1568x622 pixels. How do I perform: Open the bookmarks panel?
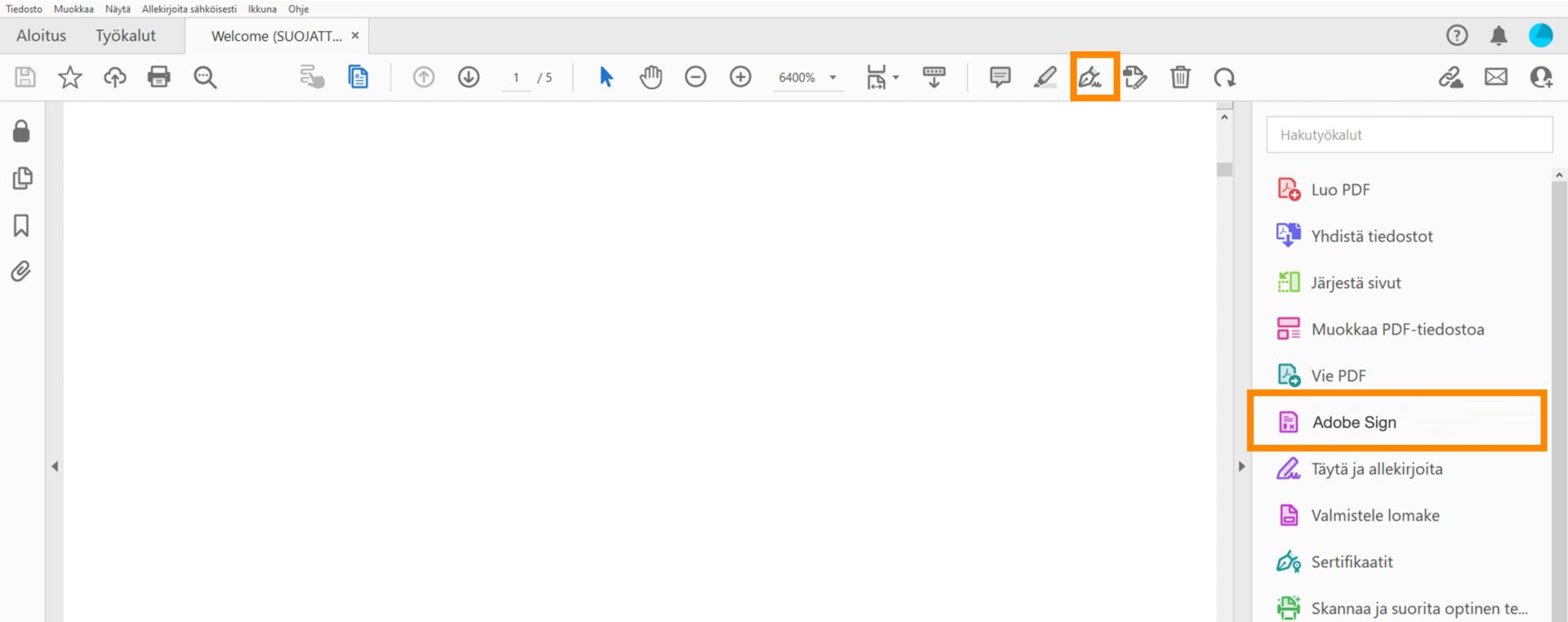click(x=21, y=225)
